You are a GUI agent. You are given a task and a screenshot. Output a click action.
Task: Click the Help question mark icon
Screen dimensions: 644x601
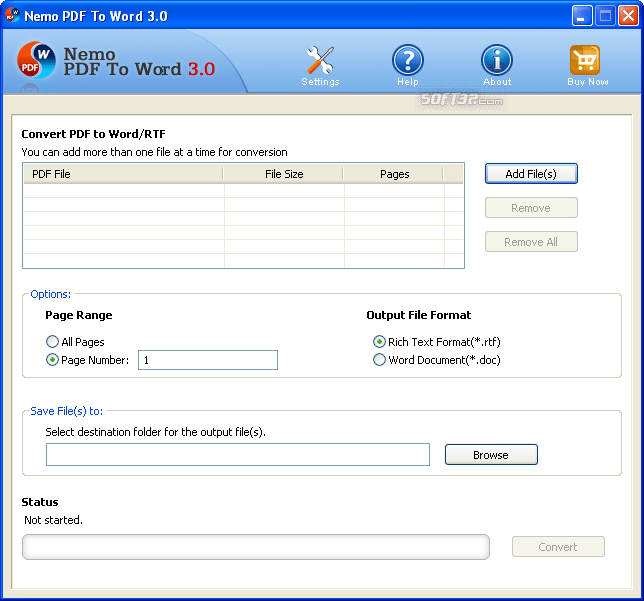(407, 60)
